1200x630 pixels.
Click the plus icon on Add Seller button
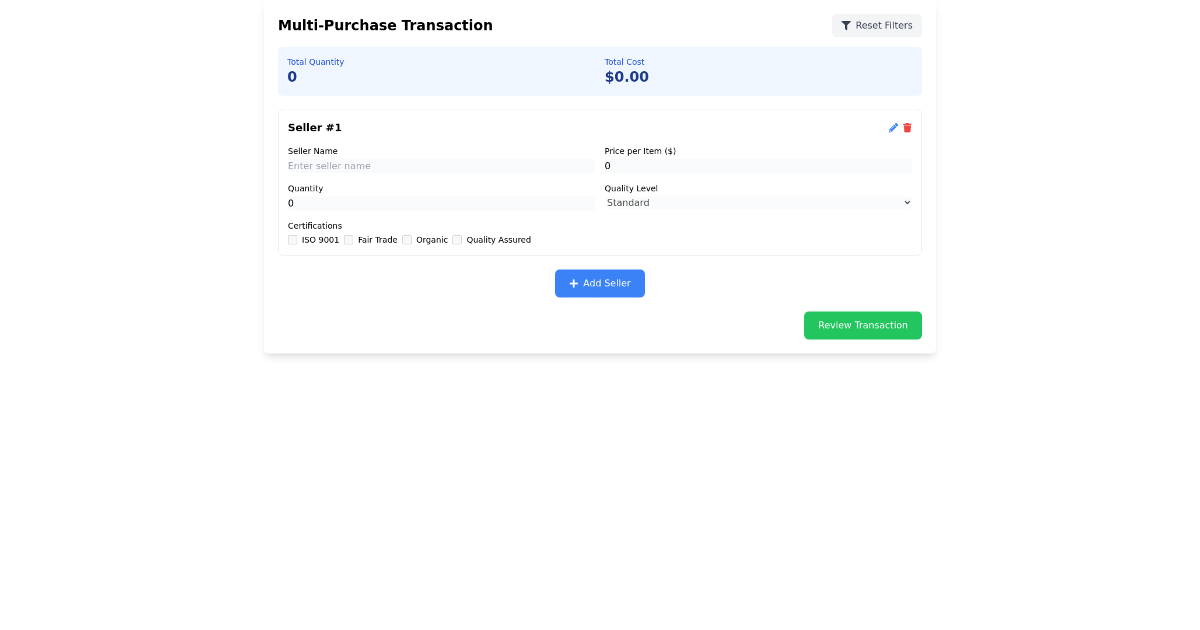point(572,283)
